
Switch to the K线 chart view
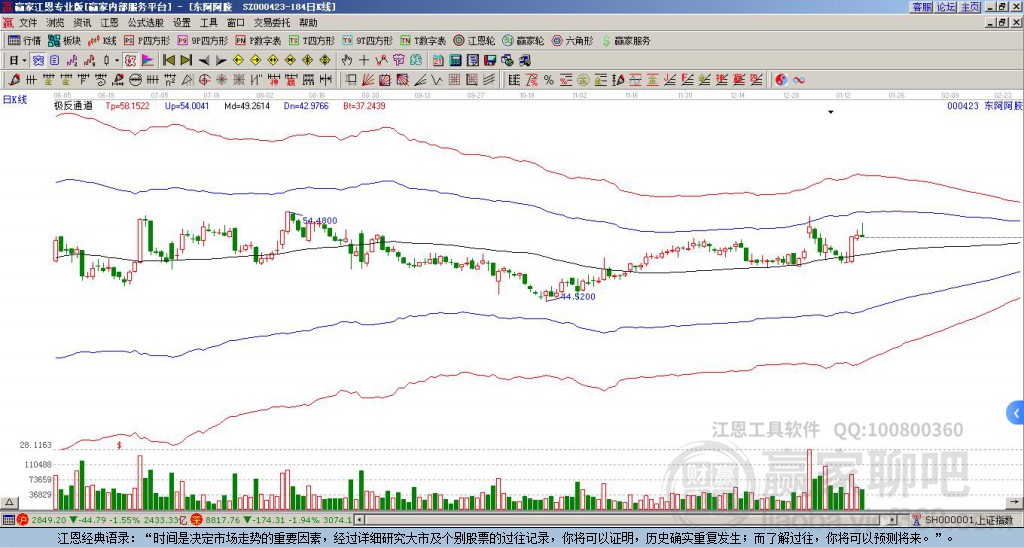(x=102, y=40)
